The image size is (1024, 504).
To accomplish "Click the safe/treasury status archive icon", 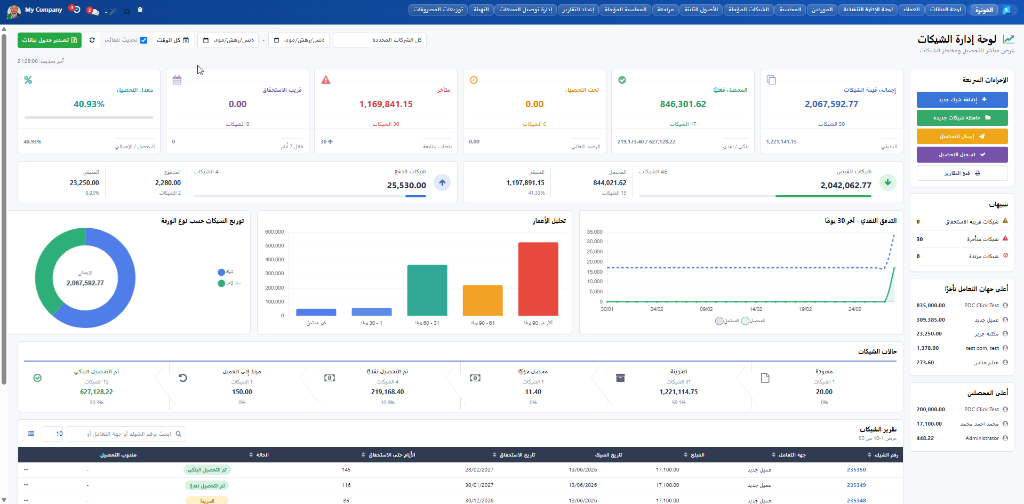I will pyautogui.click(x=620, y=378).
